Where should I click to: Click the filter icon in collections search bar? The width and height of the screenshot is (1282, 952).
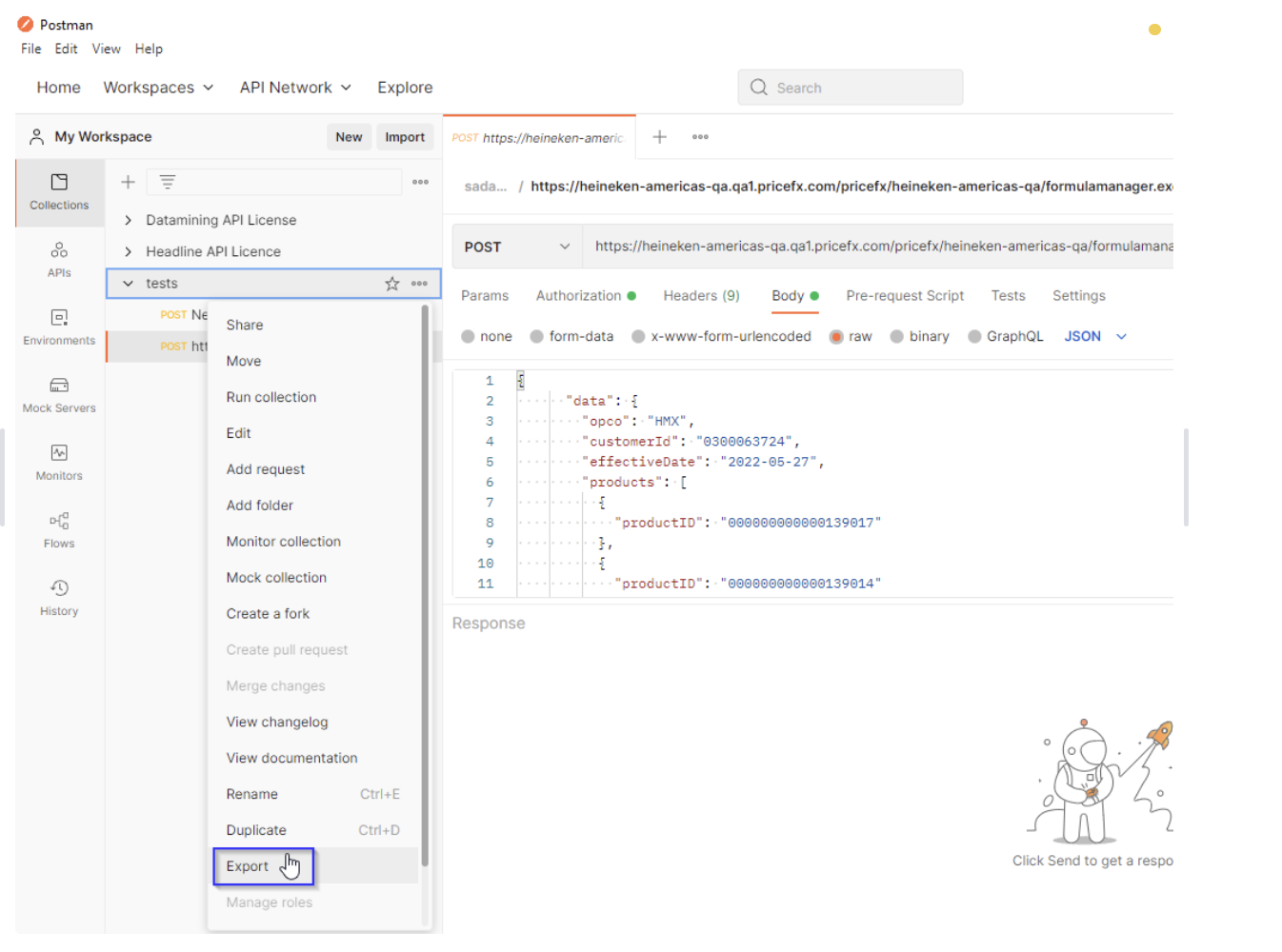click(x=168, y=182)
